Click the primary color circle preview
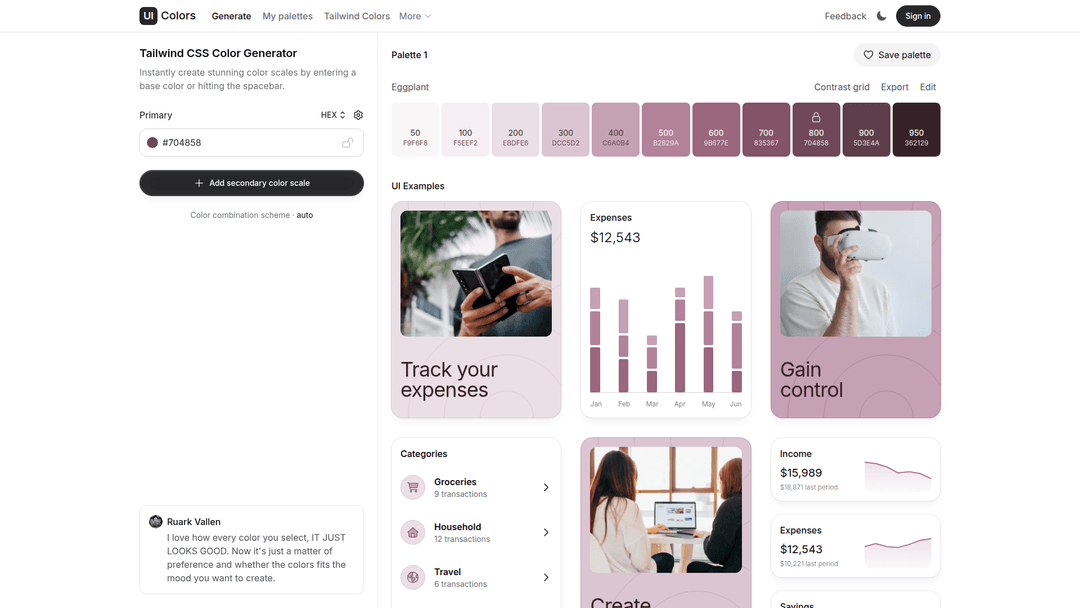 click(153, 143)
